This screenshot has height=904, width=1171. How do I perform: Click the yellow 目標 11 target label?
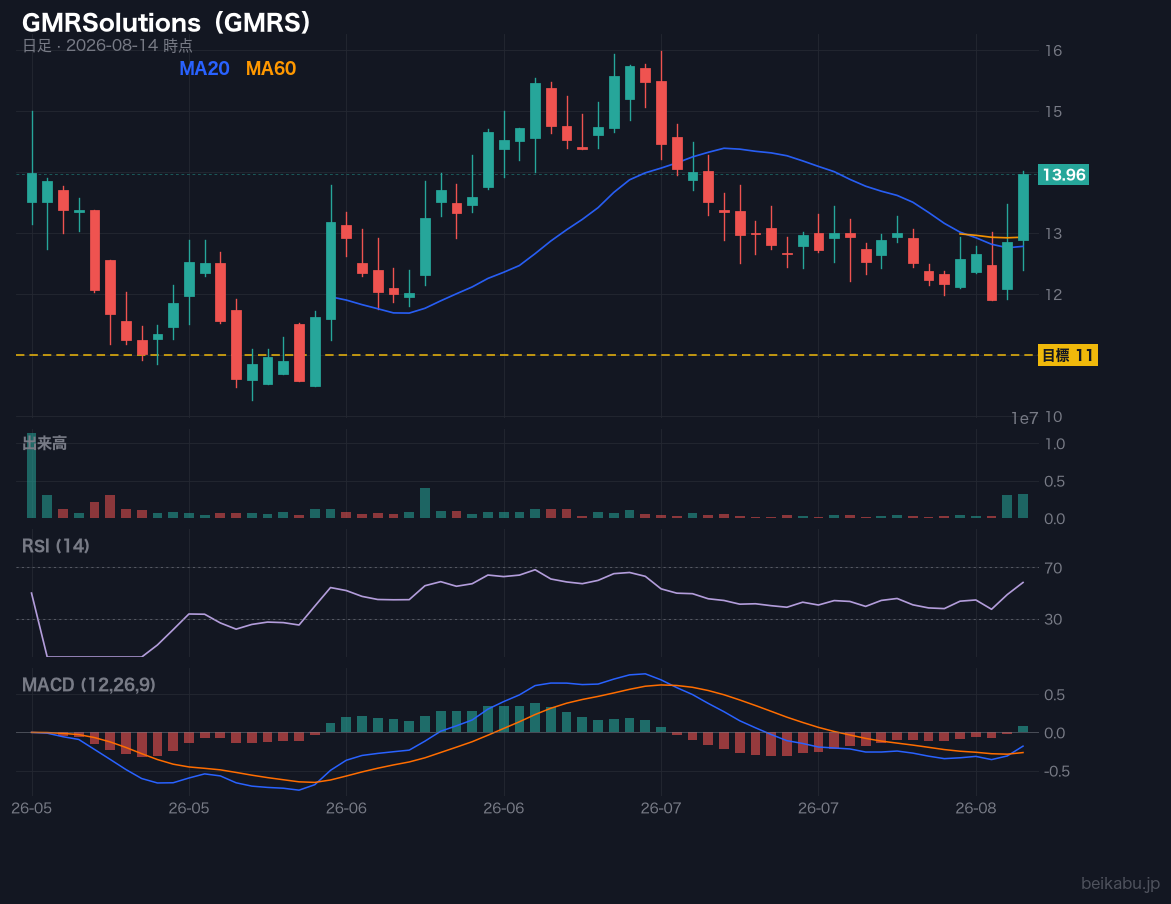point(1068,355)
